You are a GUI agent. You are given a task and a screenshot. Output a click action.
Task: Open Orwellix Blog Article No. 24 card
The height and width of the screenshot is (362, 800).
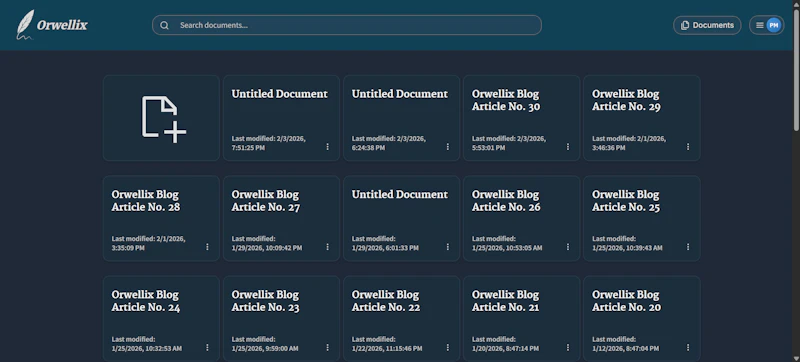161,319
